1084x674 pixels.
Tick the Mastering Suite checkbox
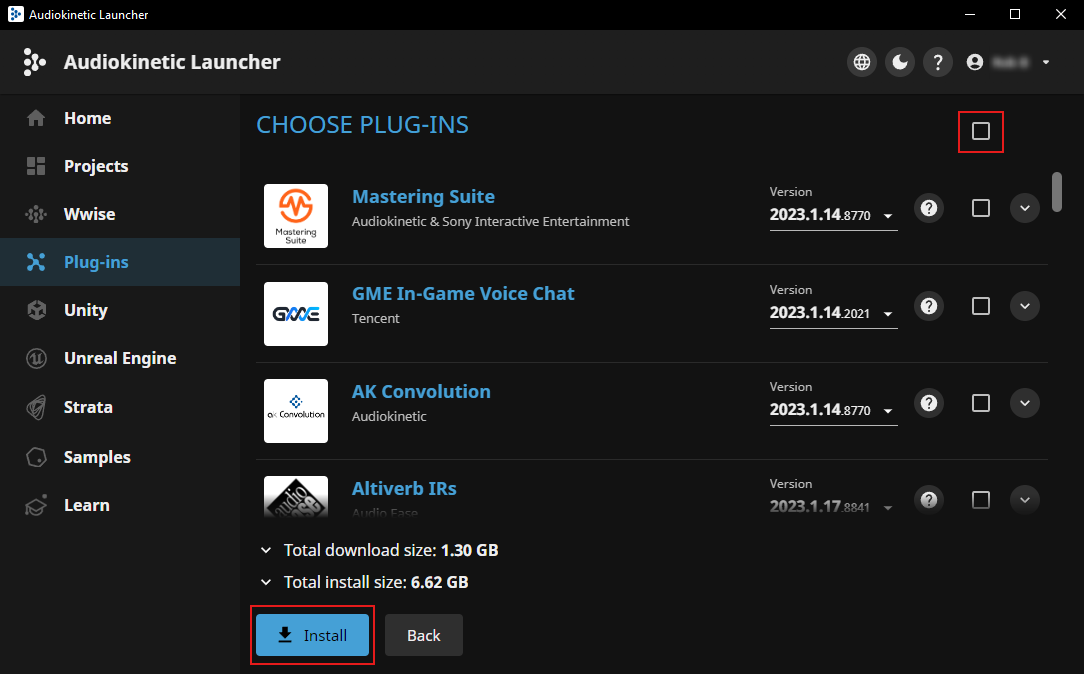point(980,208)
